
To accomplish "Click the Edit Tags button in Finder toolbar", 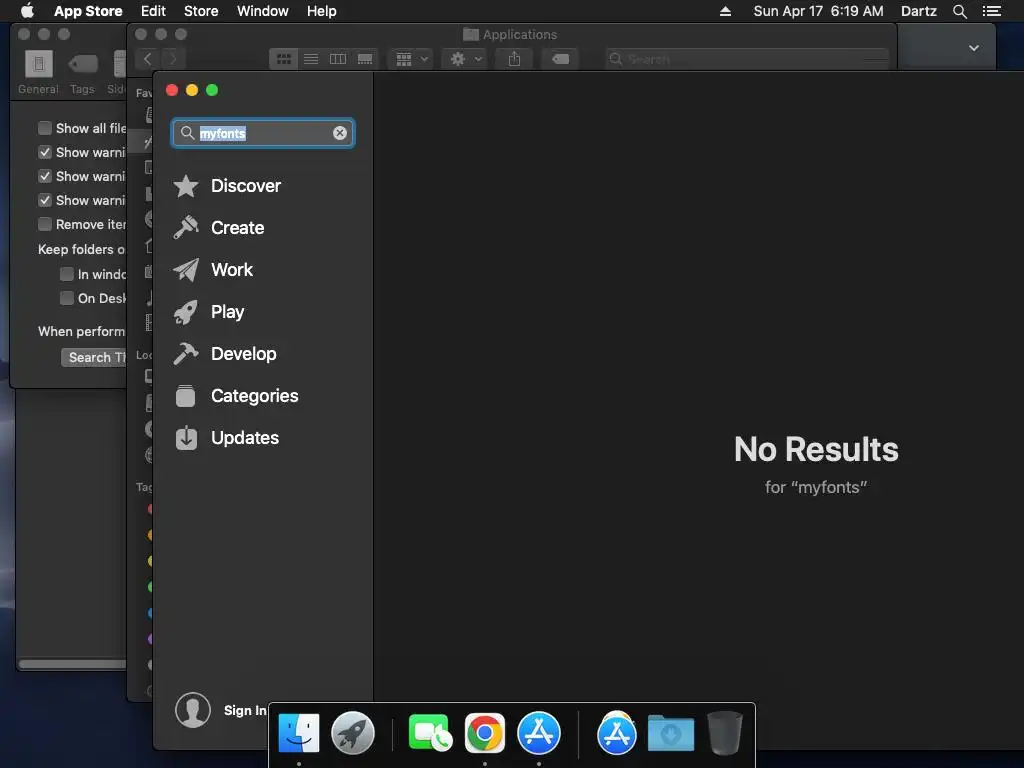I will 560,59.
